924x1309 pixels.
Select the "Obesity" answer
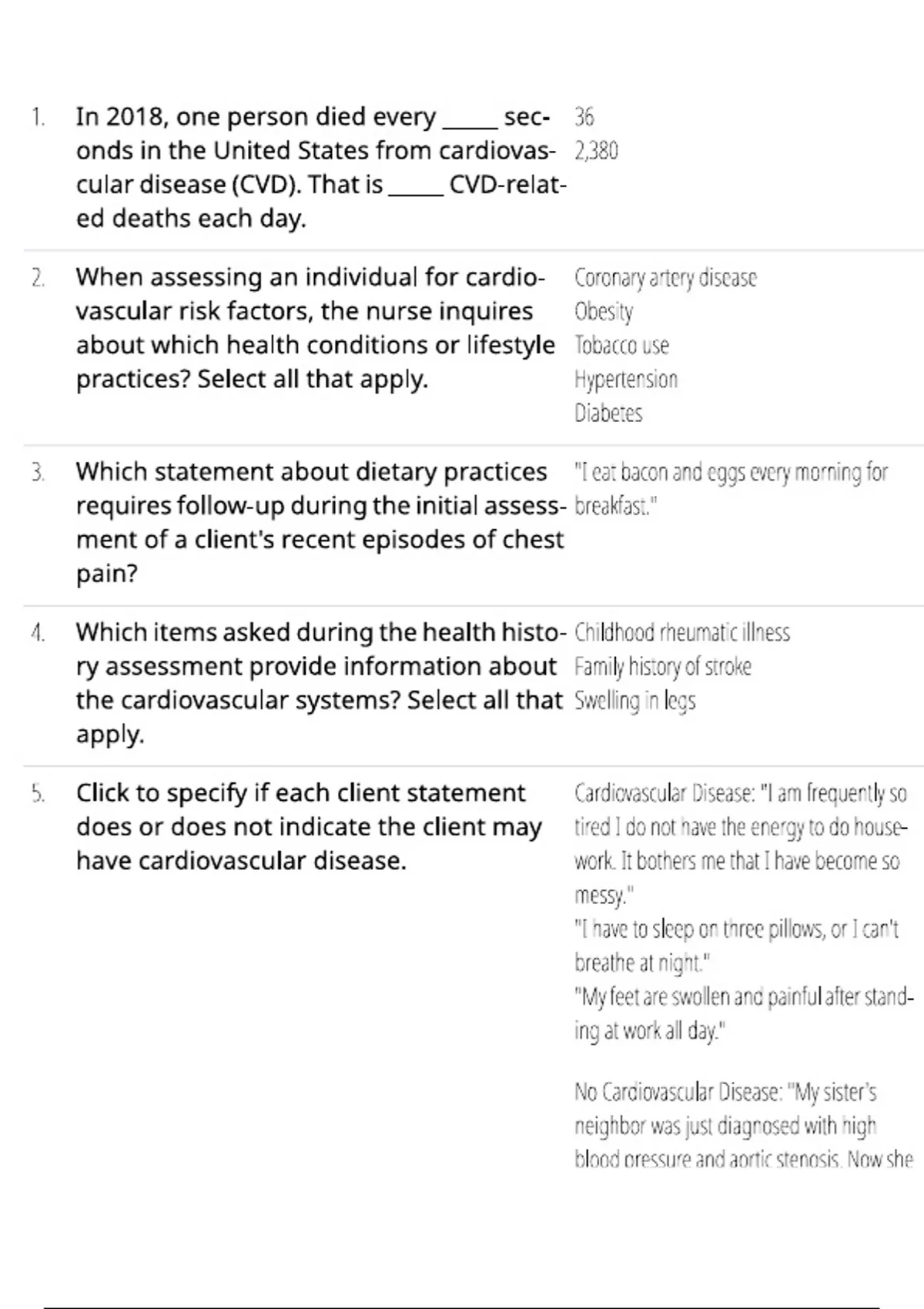pyautogui.click(x=604, y=312)
